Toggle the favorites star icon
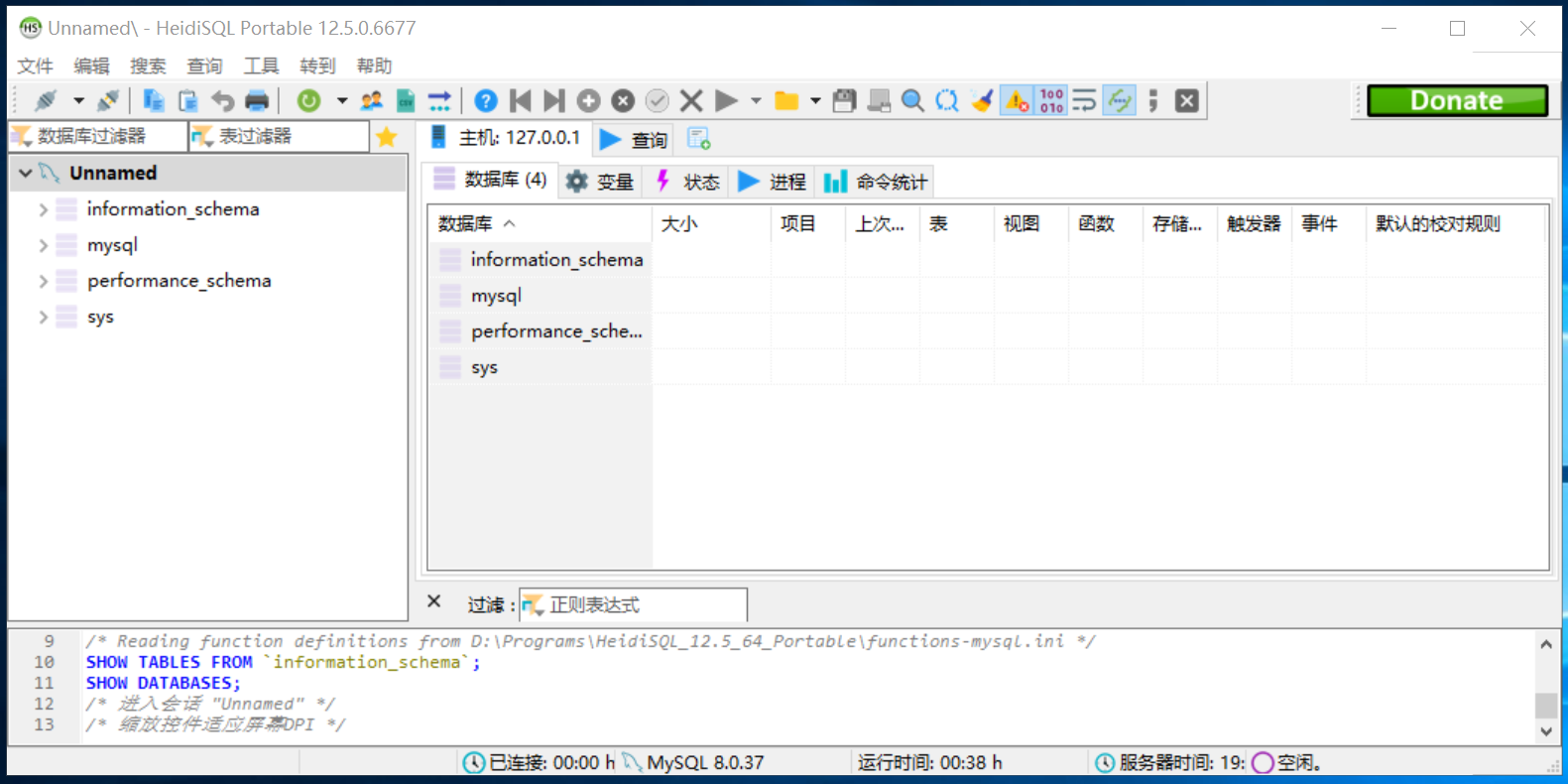Viewport: 1568px width, 784px height. 387,136
